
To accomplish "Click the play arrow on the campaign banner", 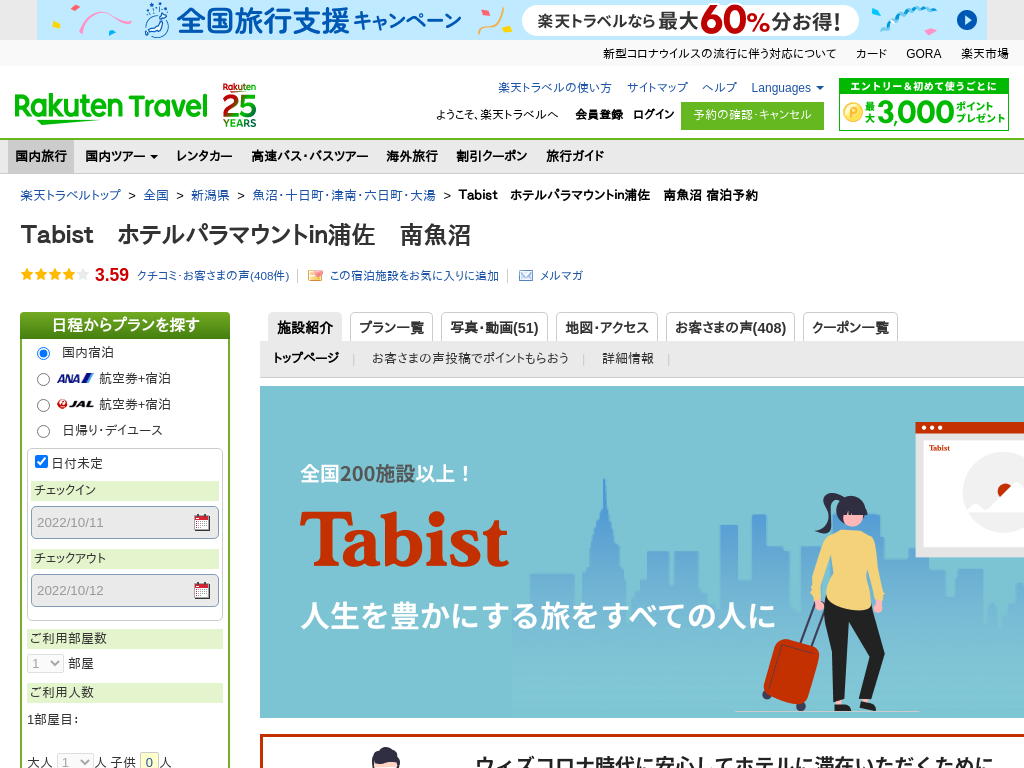I will [x=967, y=20].
